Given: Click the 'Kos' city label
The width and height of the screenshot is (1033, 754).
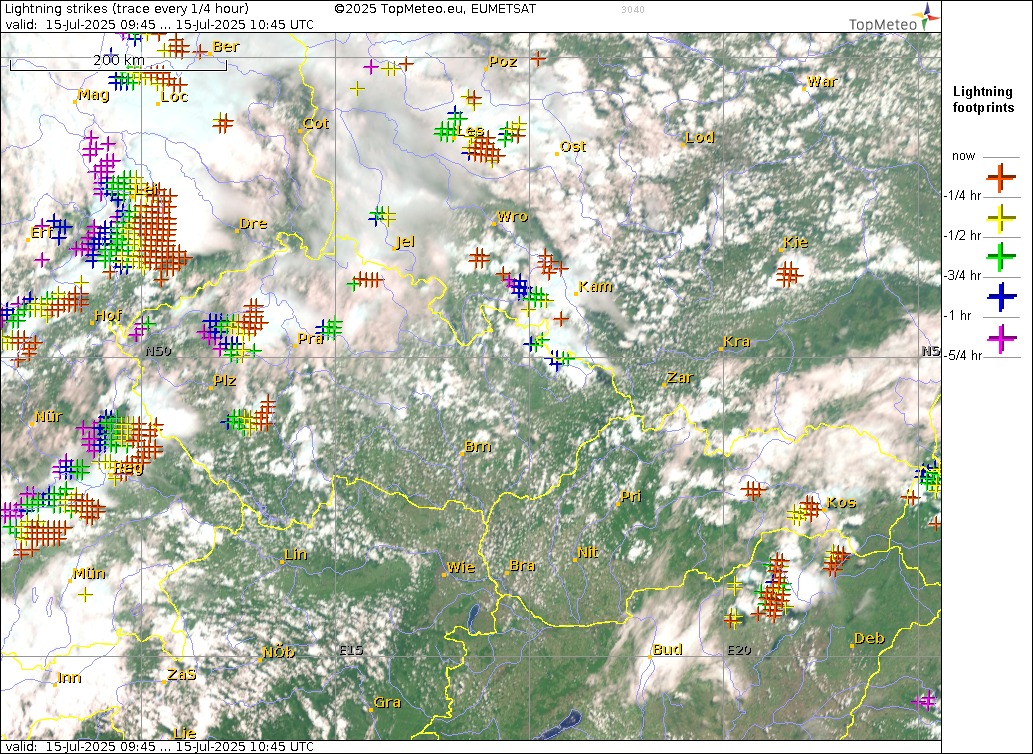Looking at the screenshot, I should tap(841, 502).
